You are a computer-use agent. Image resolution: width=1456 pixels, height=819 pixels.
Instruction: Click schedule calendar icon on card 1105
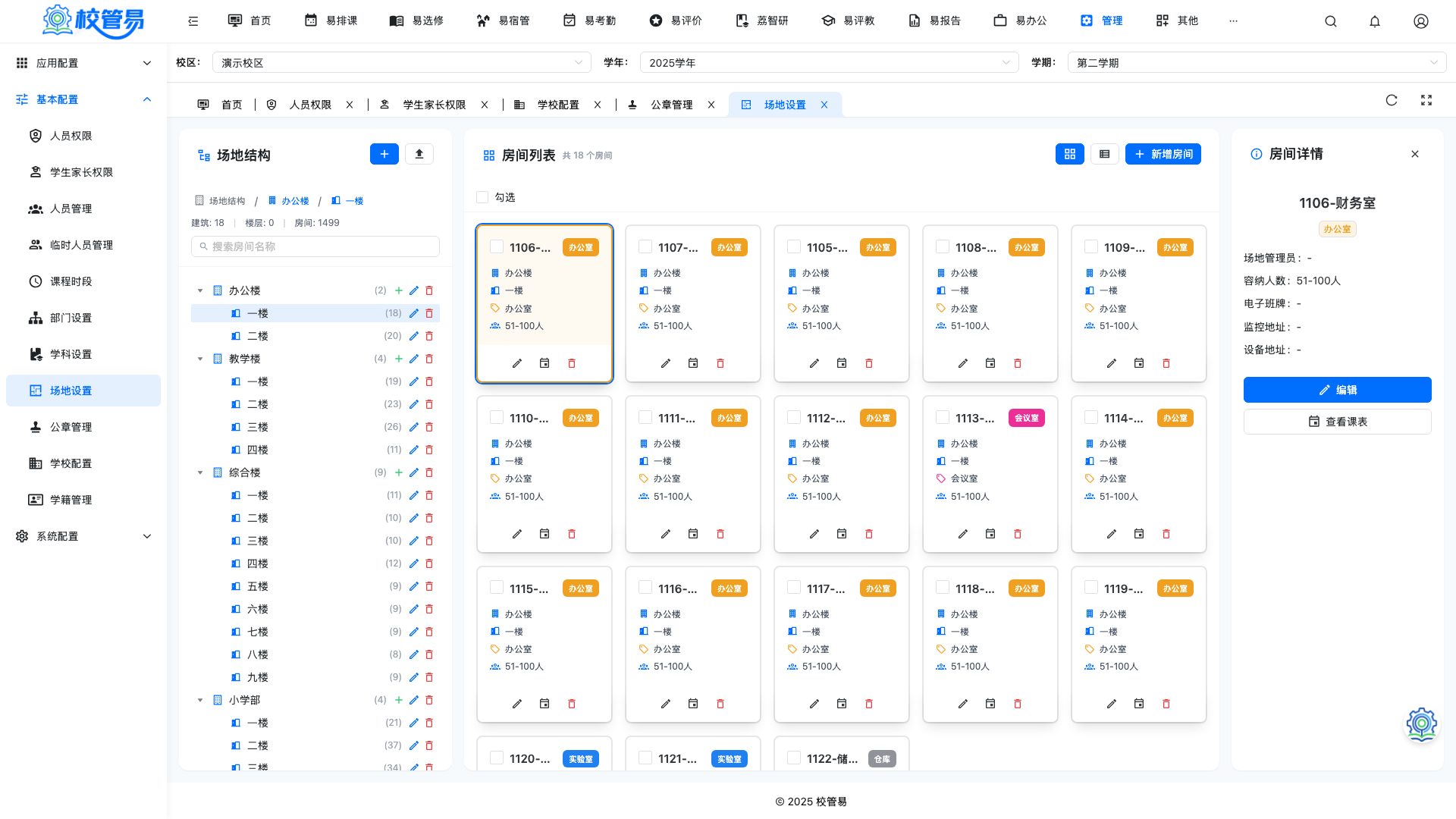point(842,363)
